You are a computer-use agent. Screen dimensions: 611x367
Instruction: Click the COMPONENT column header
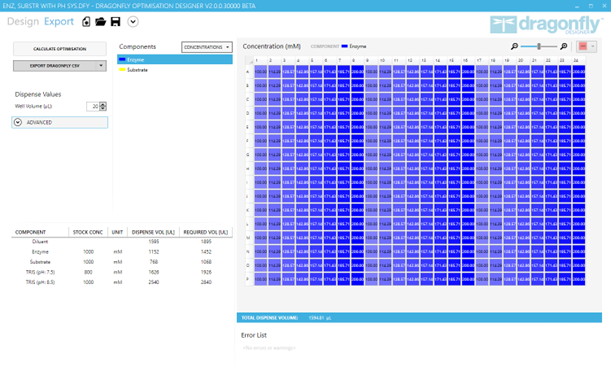pos(40,232)
